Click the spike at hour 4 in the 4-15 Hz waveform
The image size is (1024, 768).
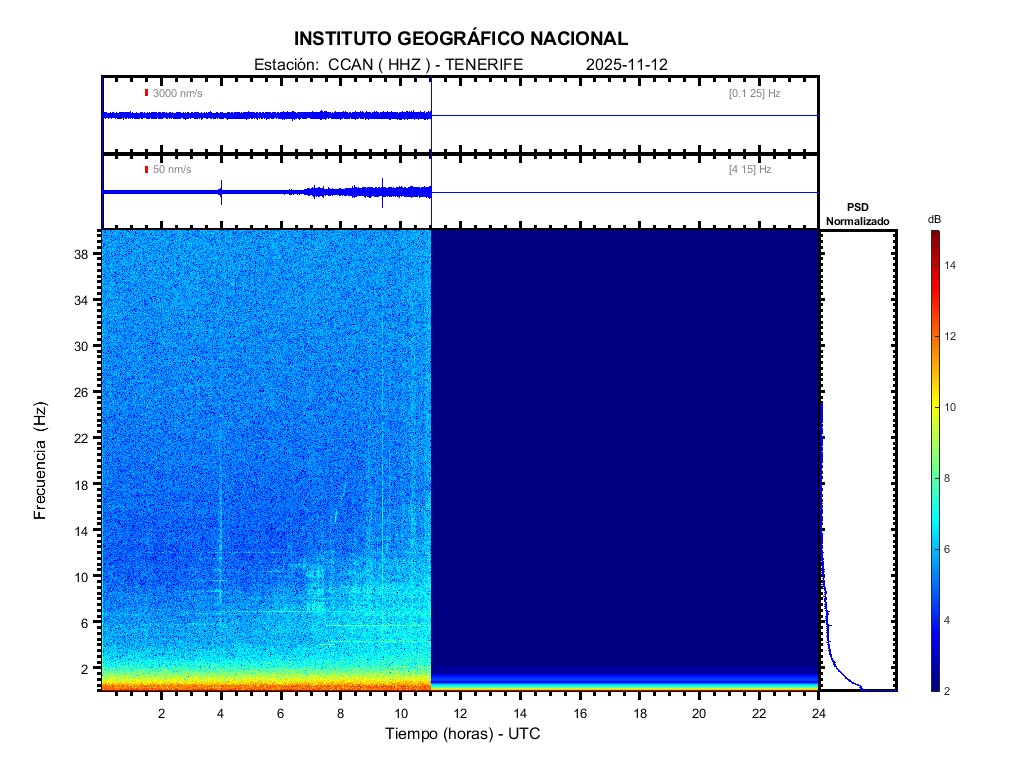(x=221, y=192)
